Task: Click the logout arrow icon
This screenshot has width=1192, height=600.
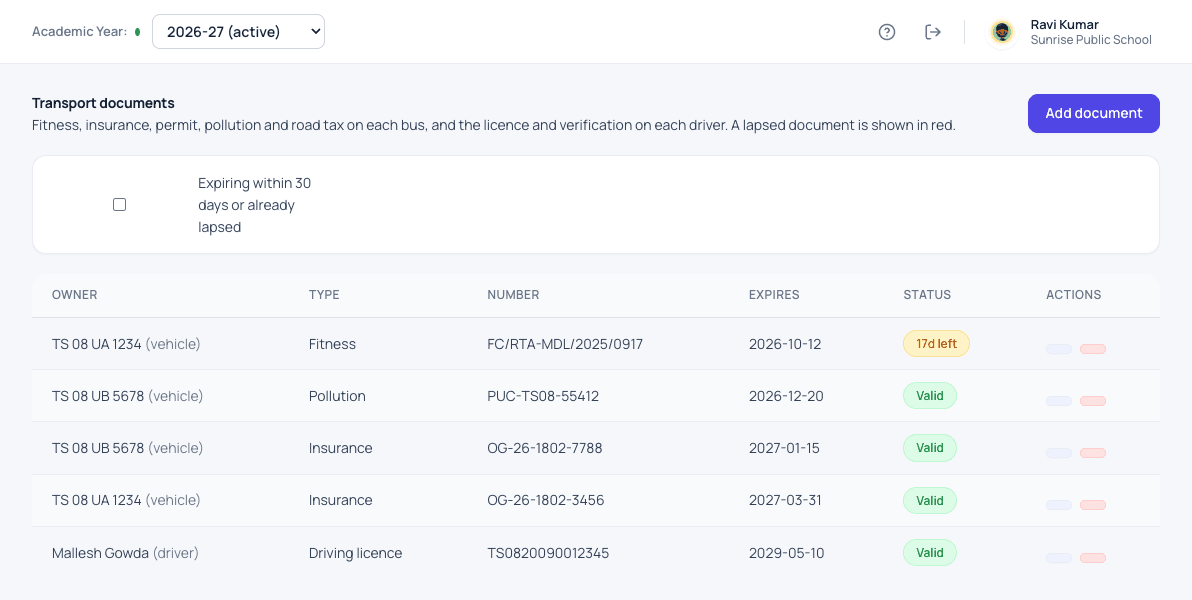Action: tap(933, 32)
